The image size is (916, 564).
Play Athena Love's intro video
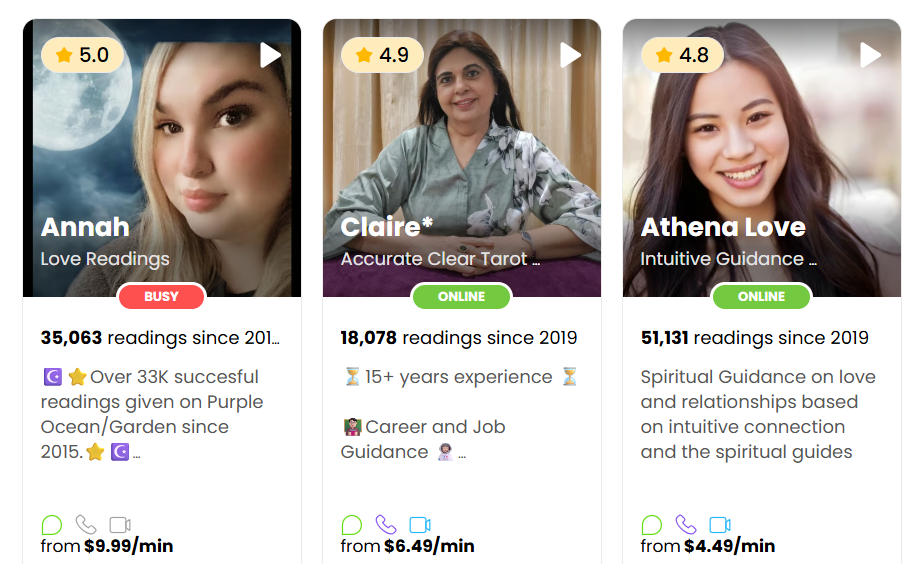870,55
